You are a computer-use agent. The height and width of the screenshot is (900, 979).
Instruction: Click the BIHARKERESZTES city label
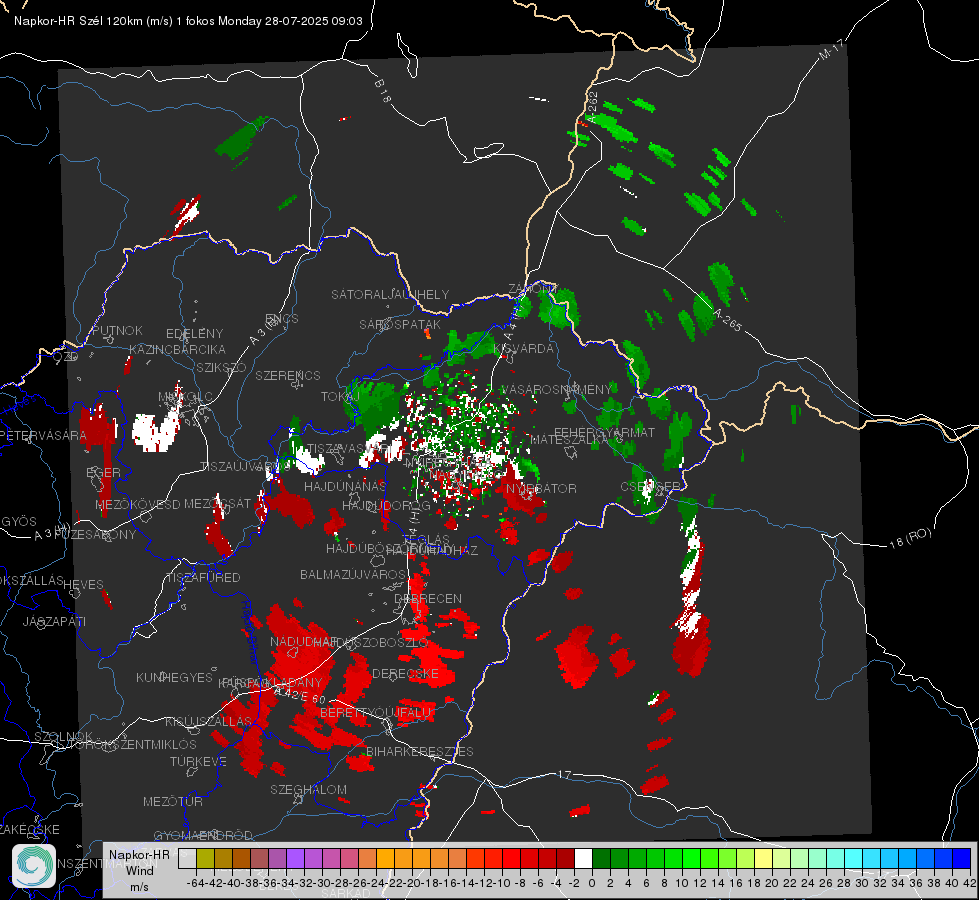click(420, 751)
